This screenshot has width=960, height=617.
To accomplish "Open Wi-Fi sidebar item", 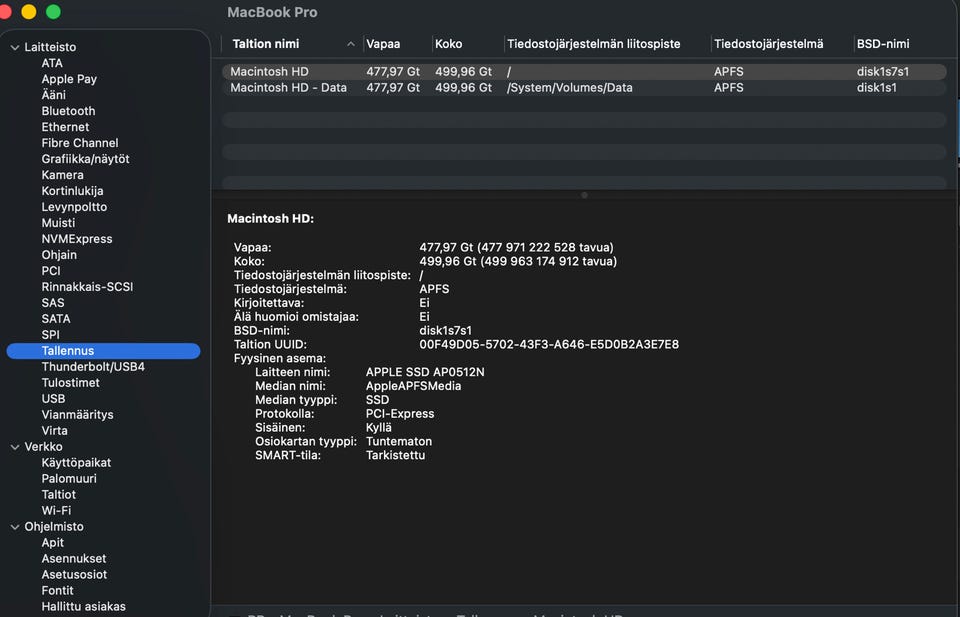I will [x=56, y=510].
